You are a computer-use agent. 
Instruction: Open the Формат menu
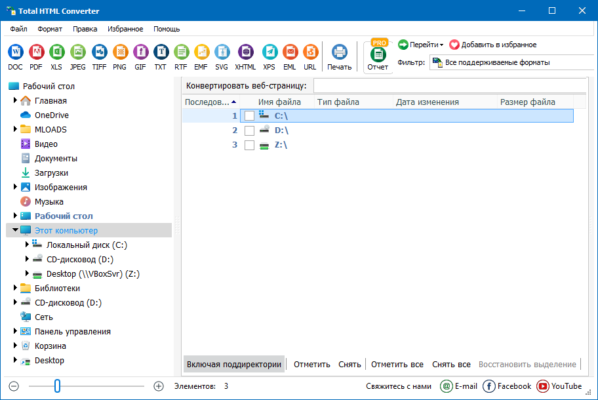[x=50, y=29]
